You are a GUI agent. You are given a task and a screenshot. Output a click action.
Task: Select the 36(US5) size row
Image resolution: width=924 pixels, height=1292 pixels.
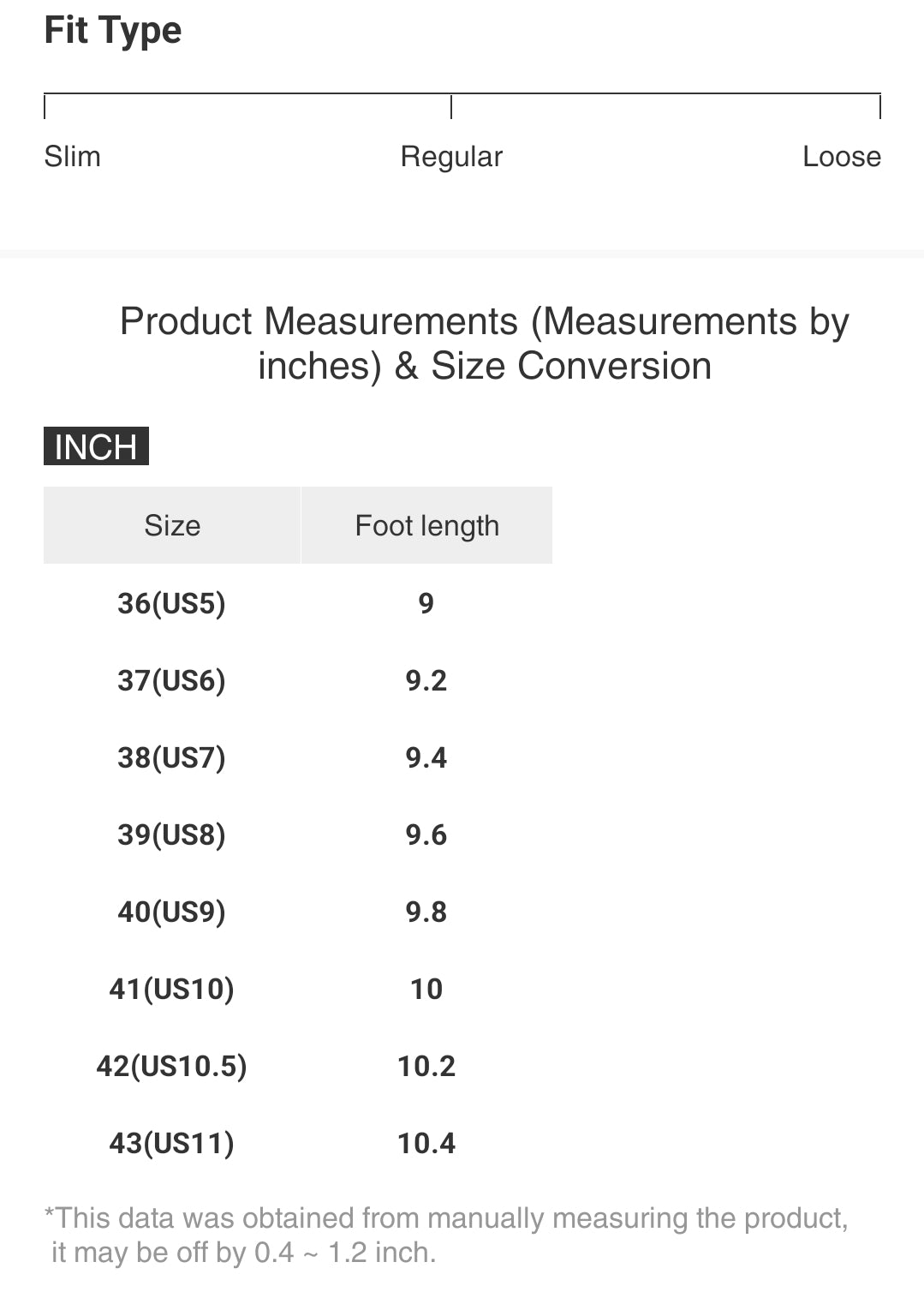pos(298,603)
